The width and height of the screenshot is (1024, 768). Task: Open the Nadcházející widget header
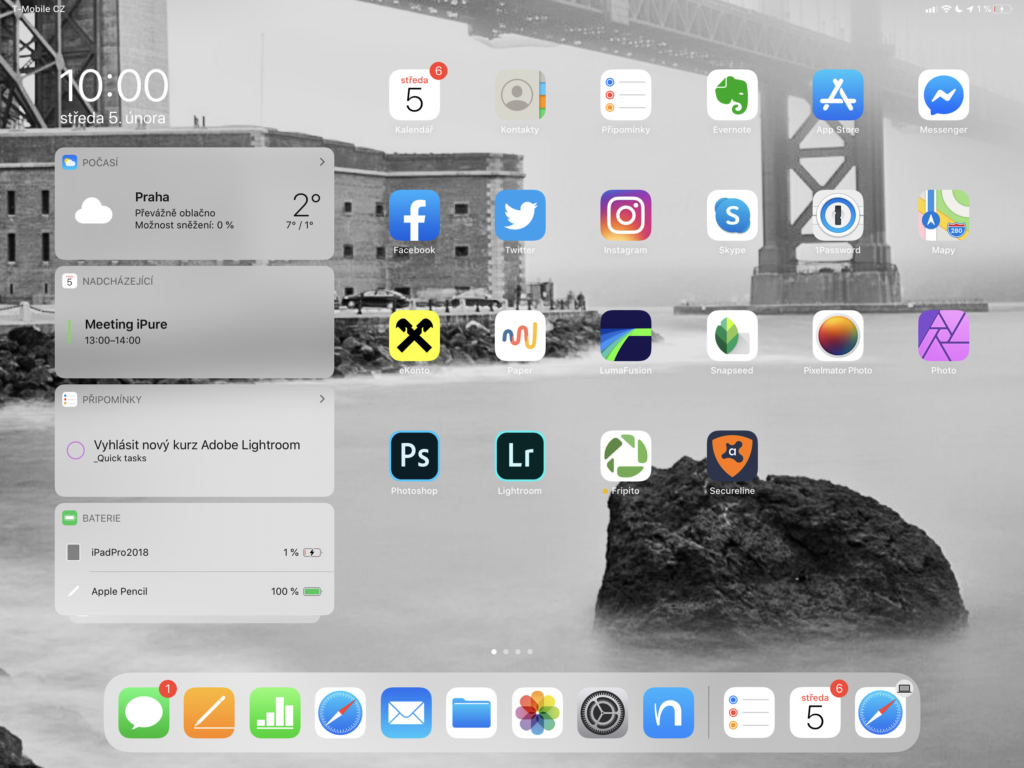pos(195,281)
